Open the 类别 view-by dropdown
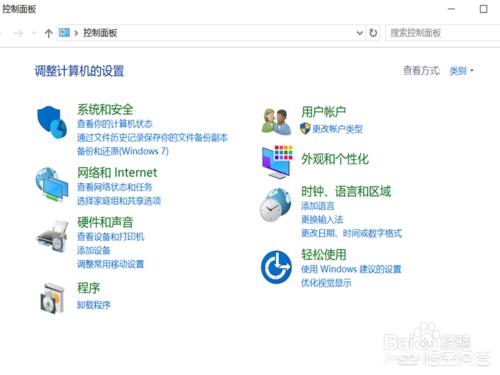 (x=461, y=71)
